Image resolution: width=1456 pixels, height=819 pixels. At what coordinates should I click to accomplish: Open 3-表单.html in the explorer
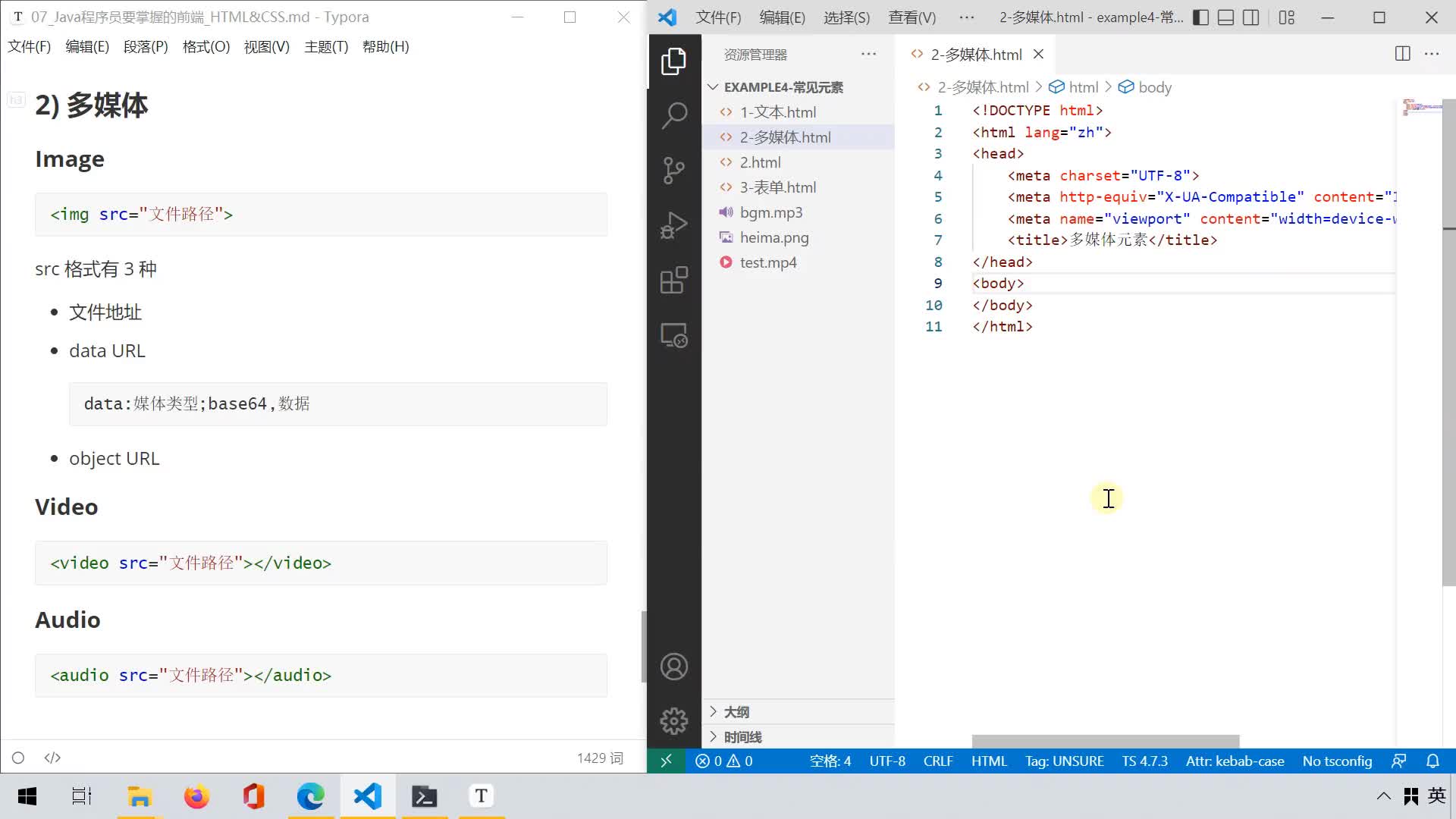799,187
